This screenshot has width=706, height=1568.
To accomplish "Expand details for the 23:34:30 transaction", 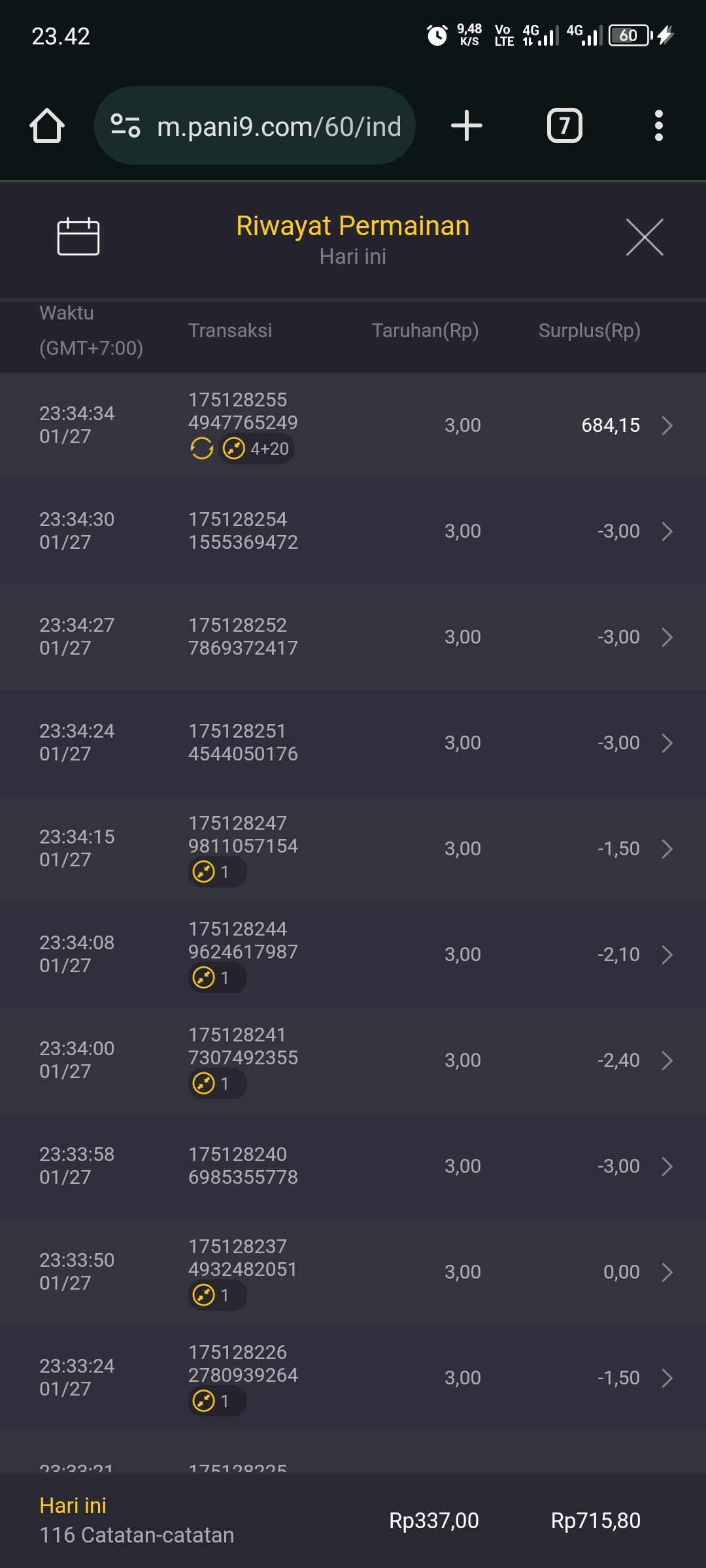I will (x=667, y=531).
